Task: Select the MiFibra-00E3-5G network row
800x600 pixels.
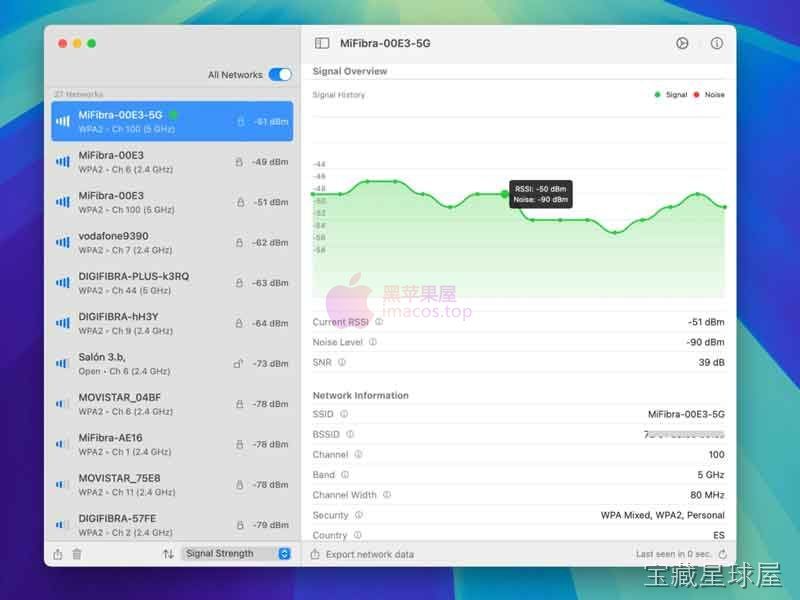Action: pos(172,121)
